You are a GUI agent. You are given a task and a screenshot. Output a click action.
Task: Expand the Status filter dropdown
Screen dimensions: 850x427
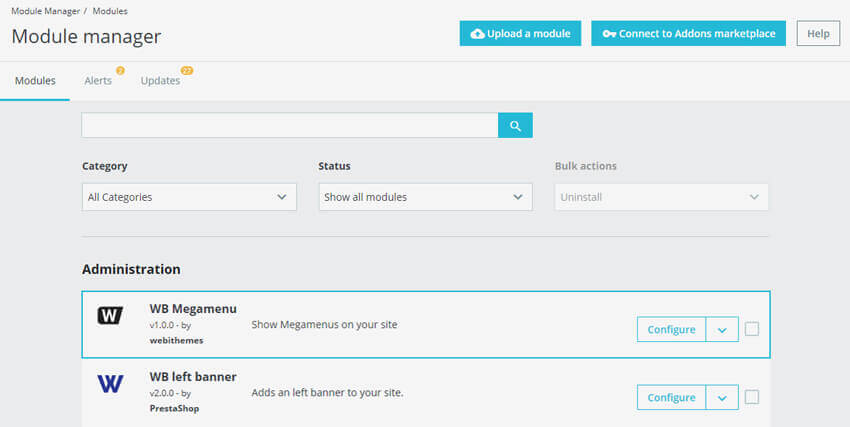pos(425,197)
